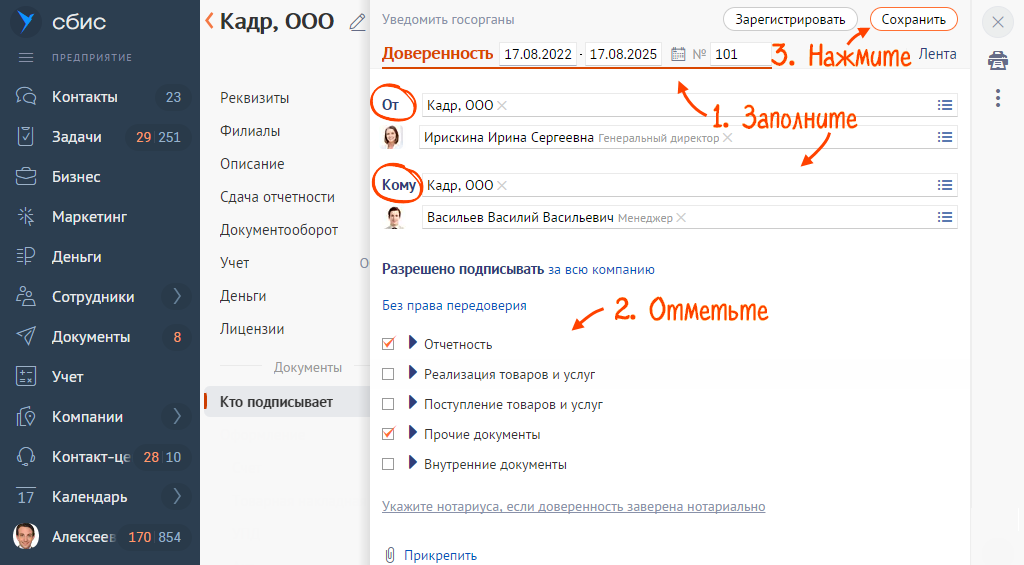Viewport: 1024px width, 565px height.
Task: Open the calendar date picker icon
Action: coord(679,54)
